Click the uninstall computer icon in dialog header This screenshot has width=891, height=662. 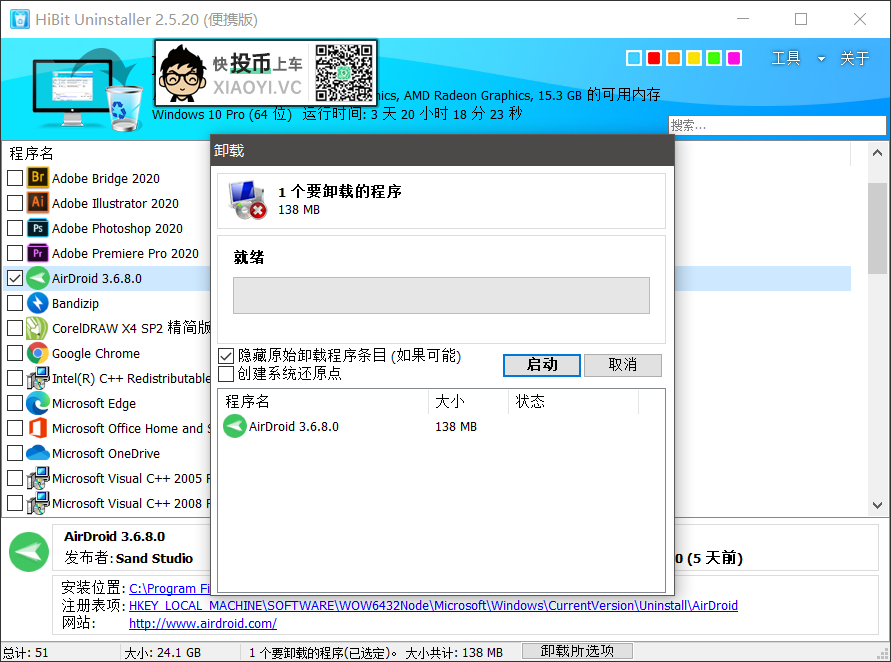point(247,200)
